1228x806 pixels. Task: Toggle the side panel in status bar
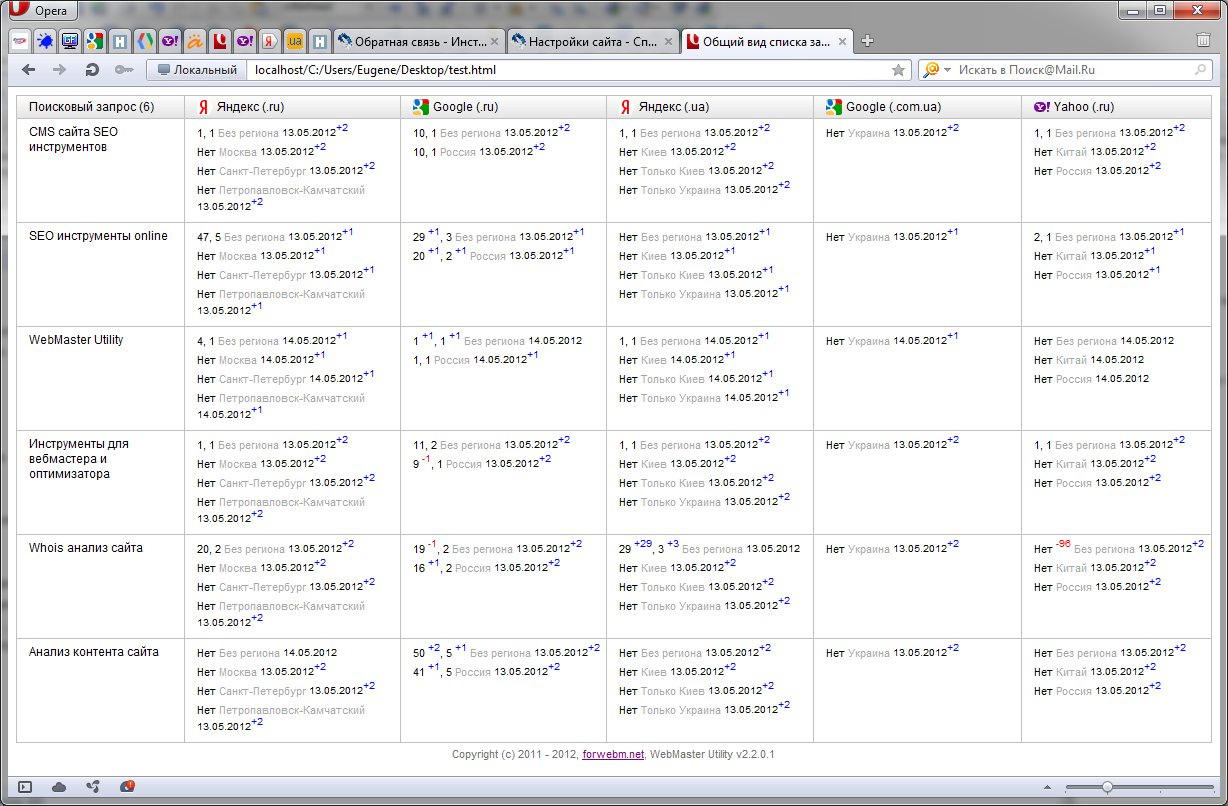tap(25, 787)
